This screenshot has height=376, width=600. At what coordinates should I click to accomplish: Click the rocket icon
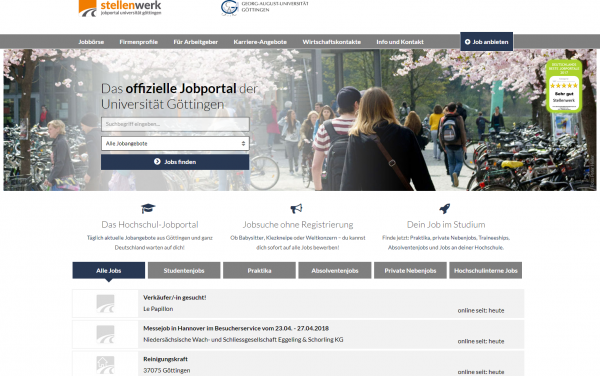pos(445,208)
